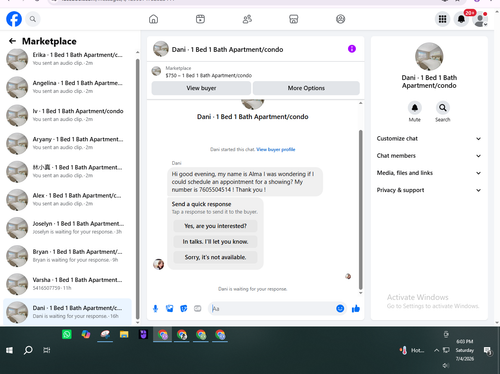Open Joselyn's waiting conversation
This screenshot has height=374, width=500.
pyautogui.click(x=67, y=228)
